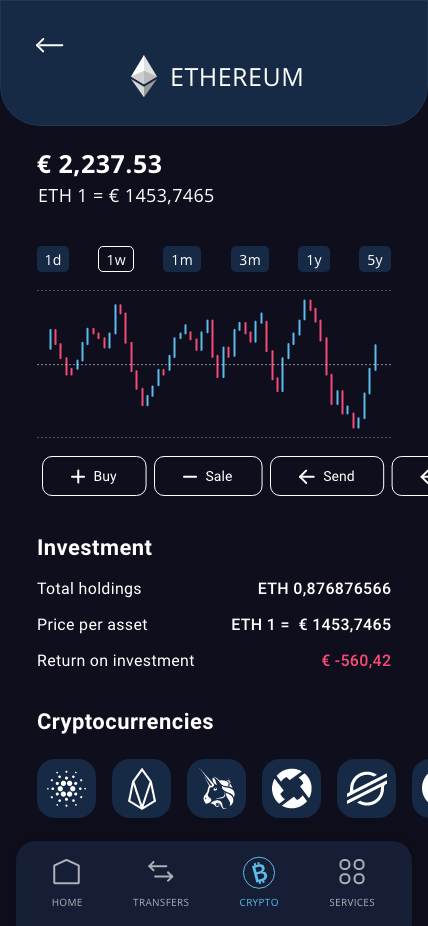Select the Crypto bitcoin tab

(x=259, y=883)
